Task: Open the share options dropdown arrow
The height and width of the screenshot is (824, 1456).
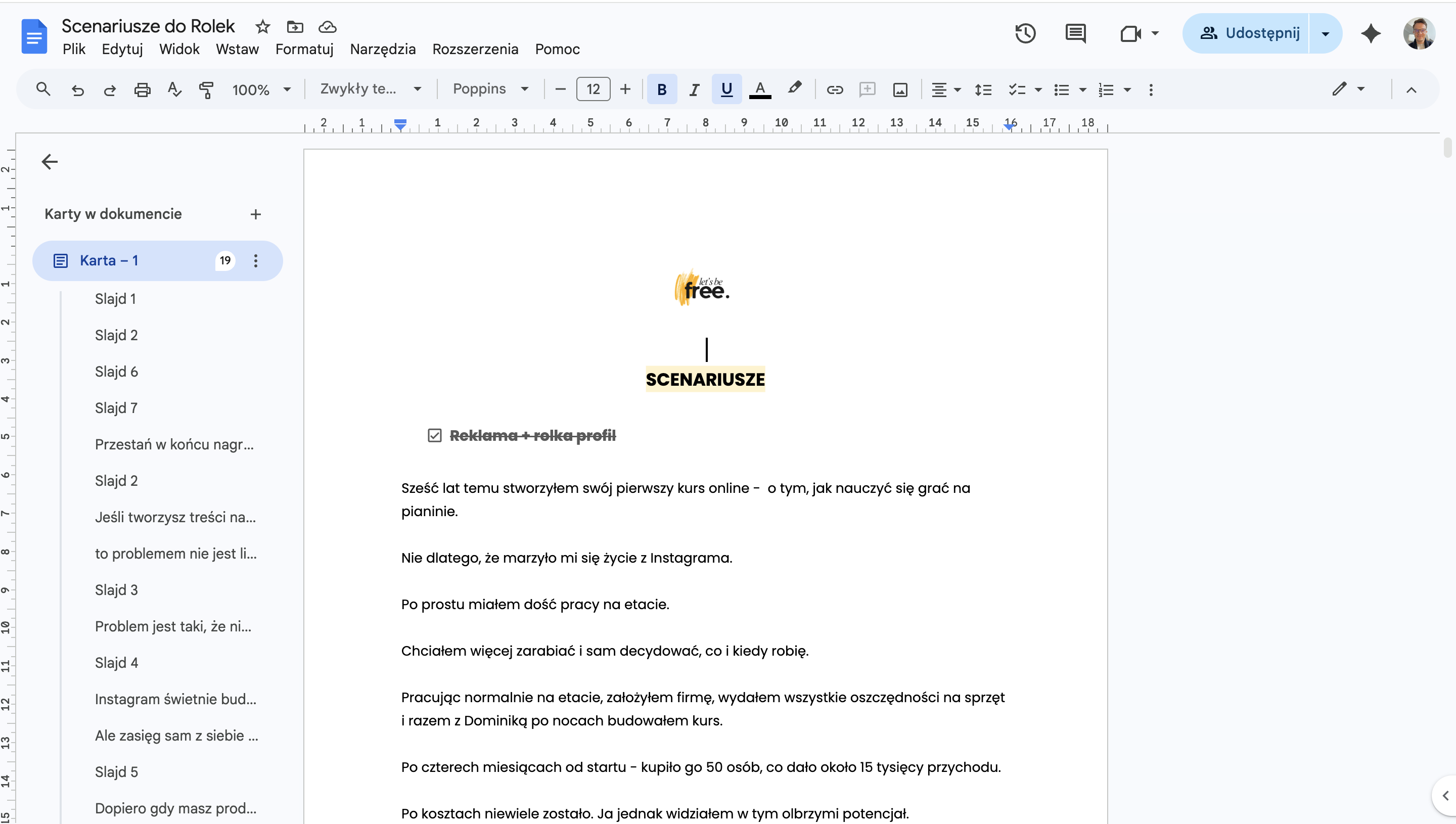Action: (x=1325, y=33)
